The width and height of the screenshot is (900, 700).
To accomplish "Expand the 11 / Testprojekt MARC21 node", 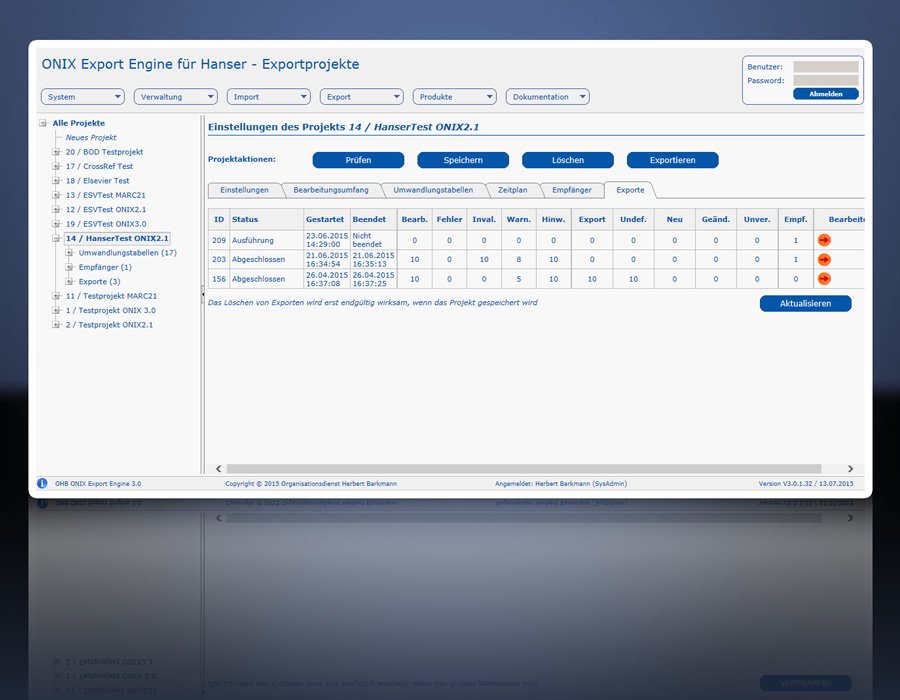I will pos(56,295).
